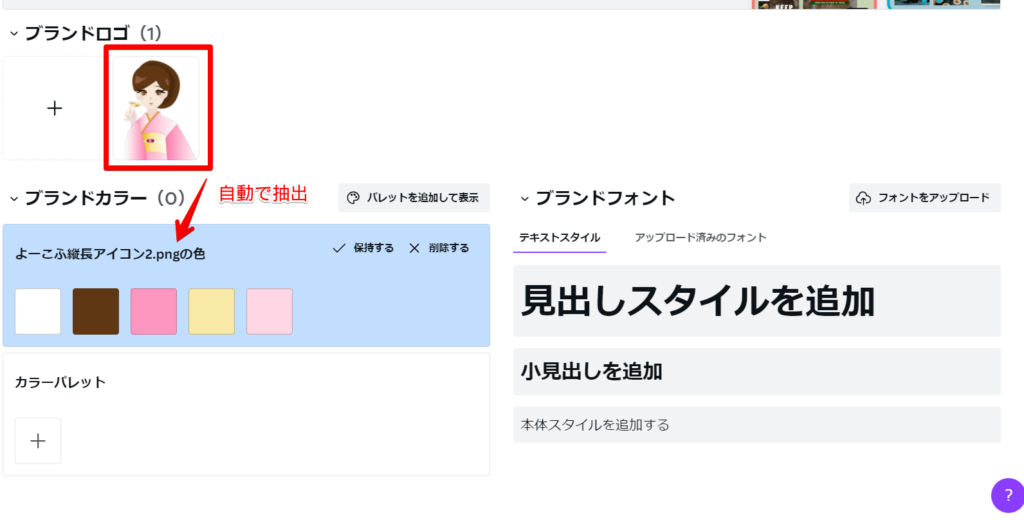This screenshot has width=1024, height=520.
Task: Add a color with the カラーパレット plus
Action: click(x=38, y=441)
